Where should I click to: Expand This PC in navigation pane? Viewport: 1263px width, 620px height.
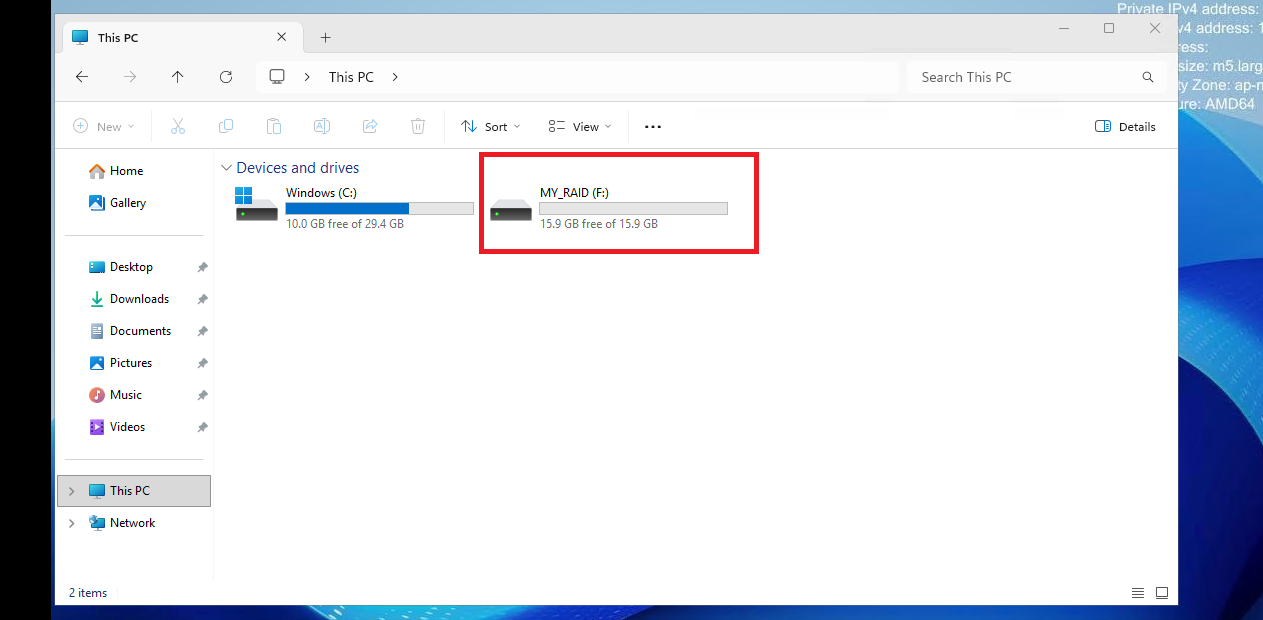tap(71, 491)
